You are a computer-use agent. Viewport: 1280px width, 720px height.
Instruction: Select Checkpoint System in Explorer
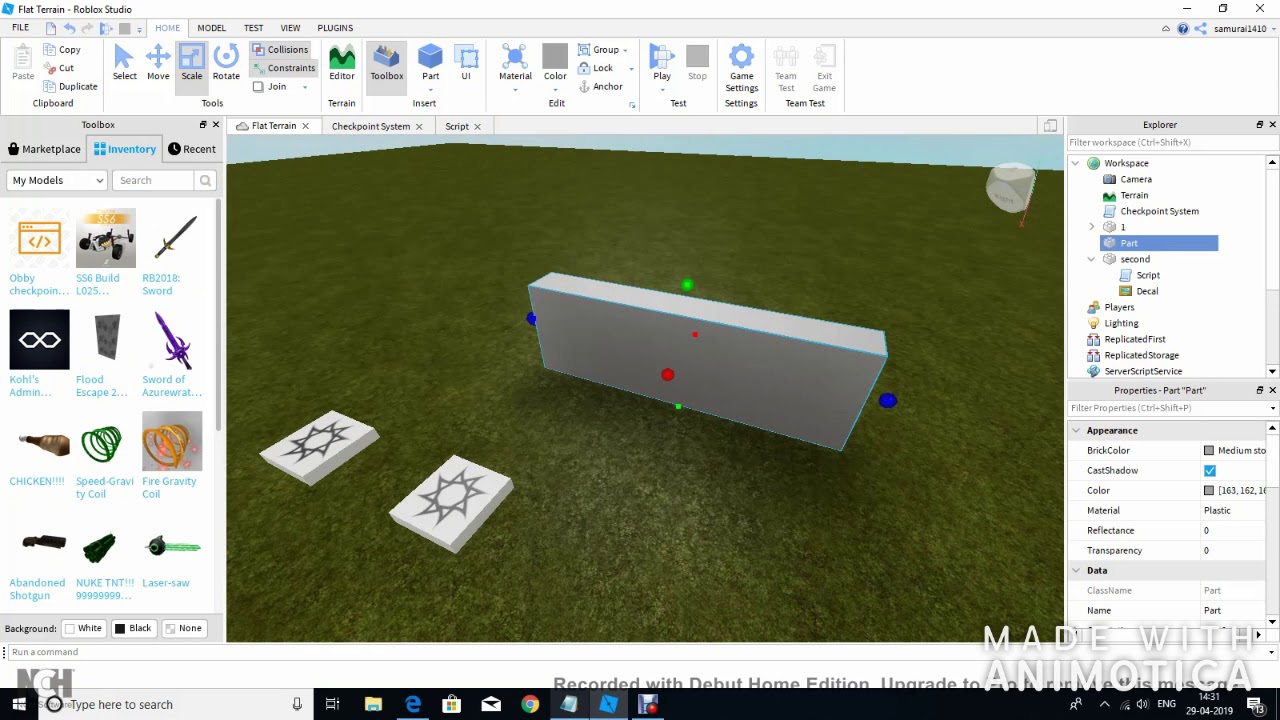point(1159,211)
